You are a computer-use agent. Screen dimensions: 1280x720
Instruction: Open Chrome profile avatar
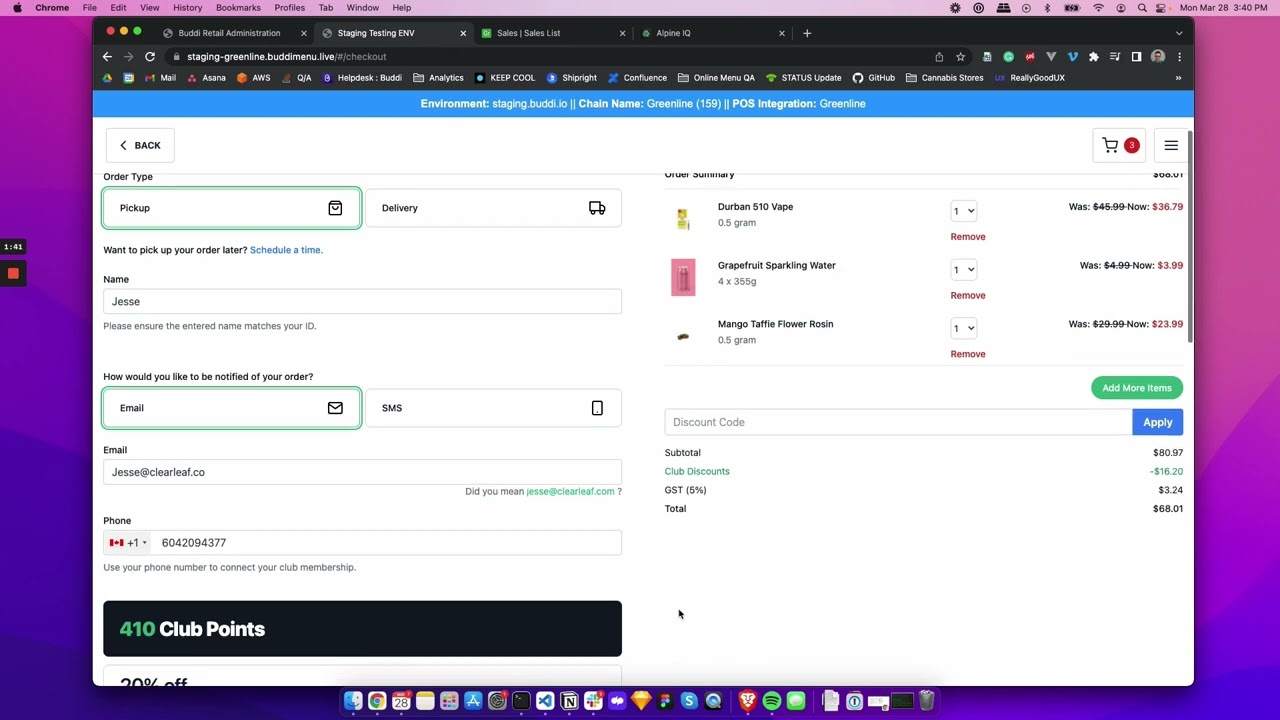click(1158, 57)
